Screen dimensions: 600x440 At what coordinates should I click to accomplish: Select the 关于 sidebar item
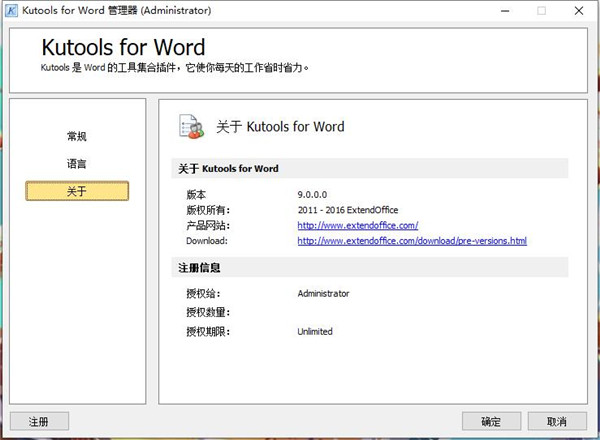(x=77, y=191)
